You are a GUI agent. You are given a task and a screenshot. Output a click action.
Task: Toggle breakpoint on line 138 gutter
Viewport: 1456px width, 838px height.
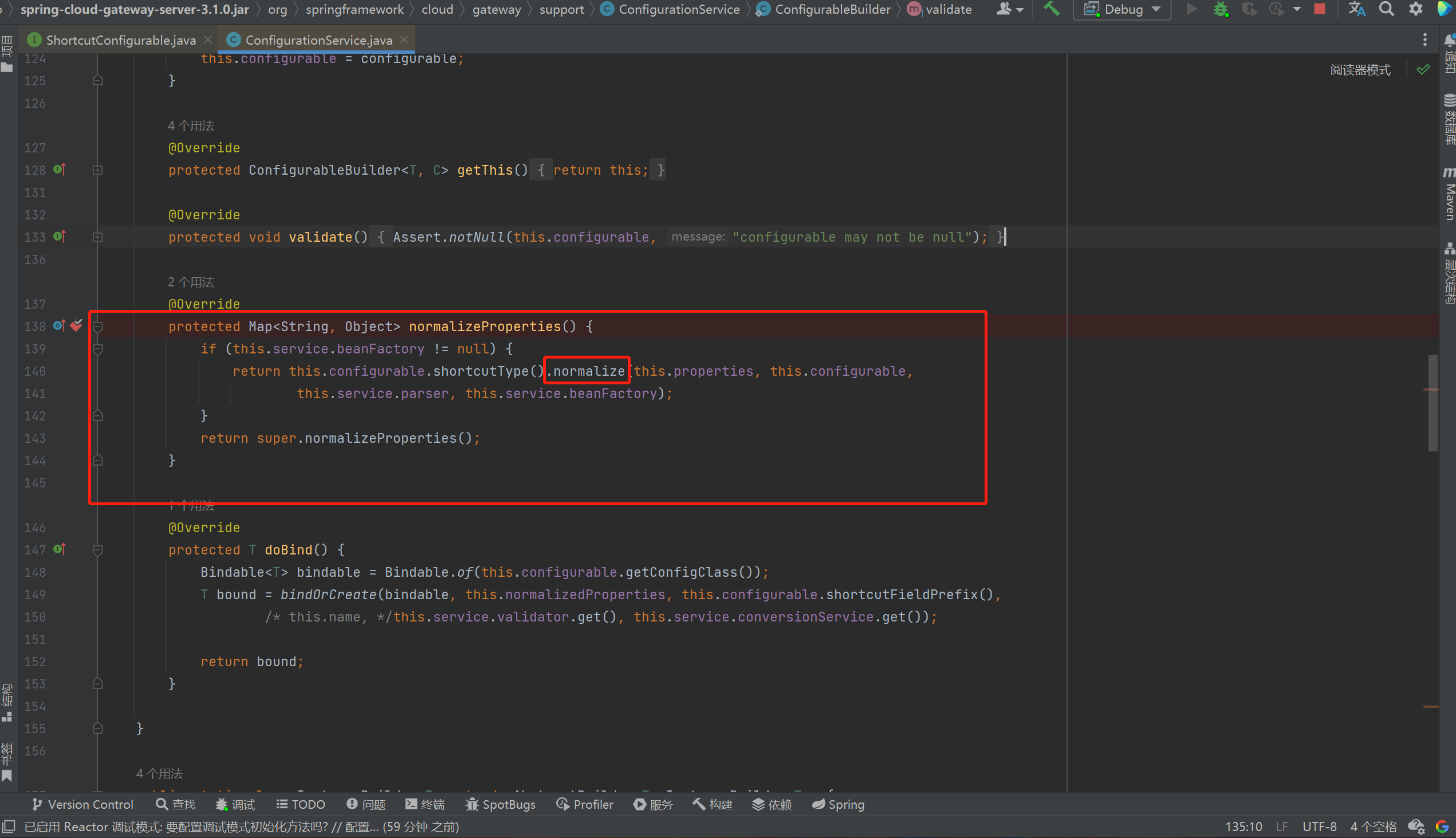click(77, 326)
